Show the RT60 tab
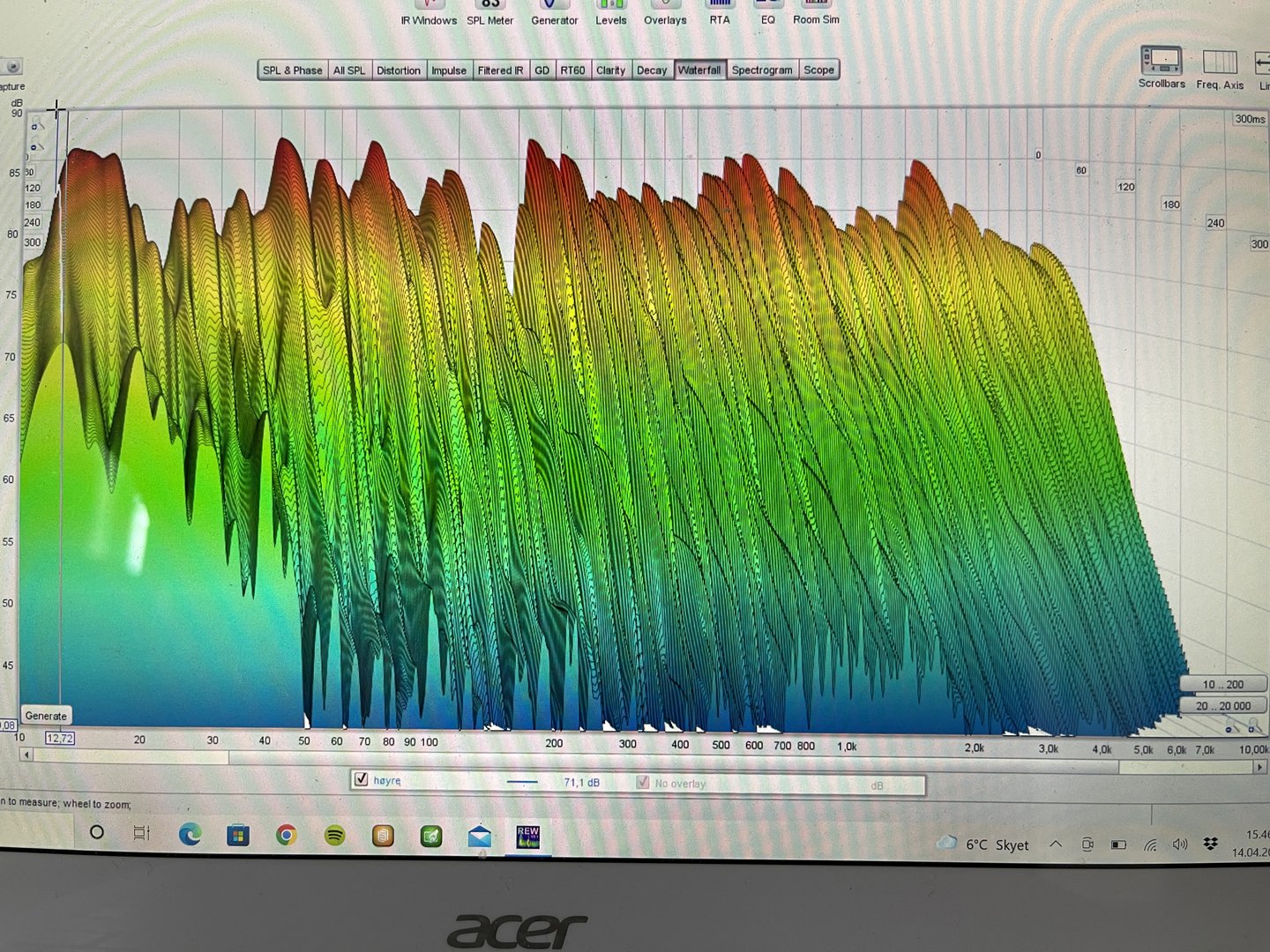The width and height of the screenshot is (1270, 952). click(x=573, y=71)
